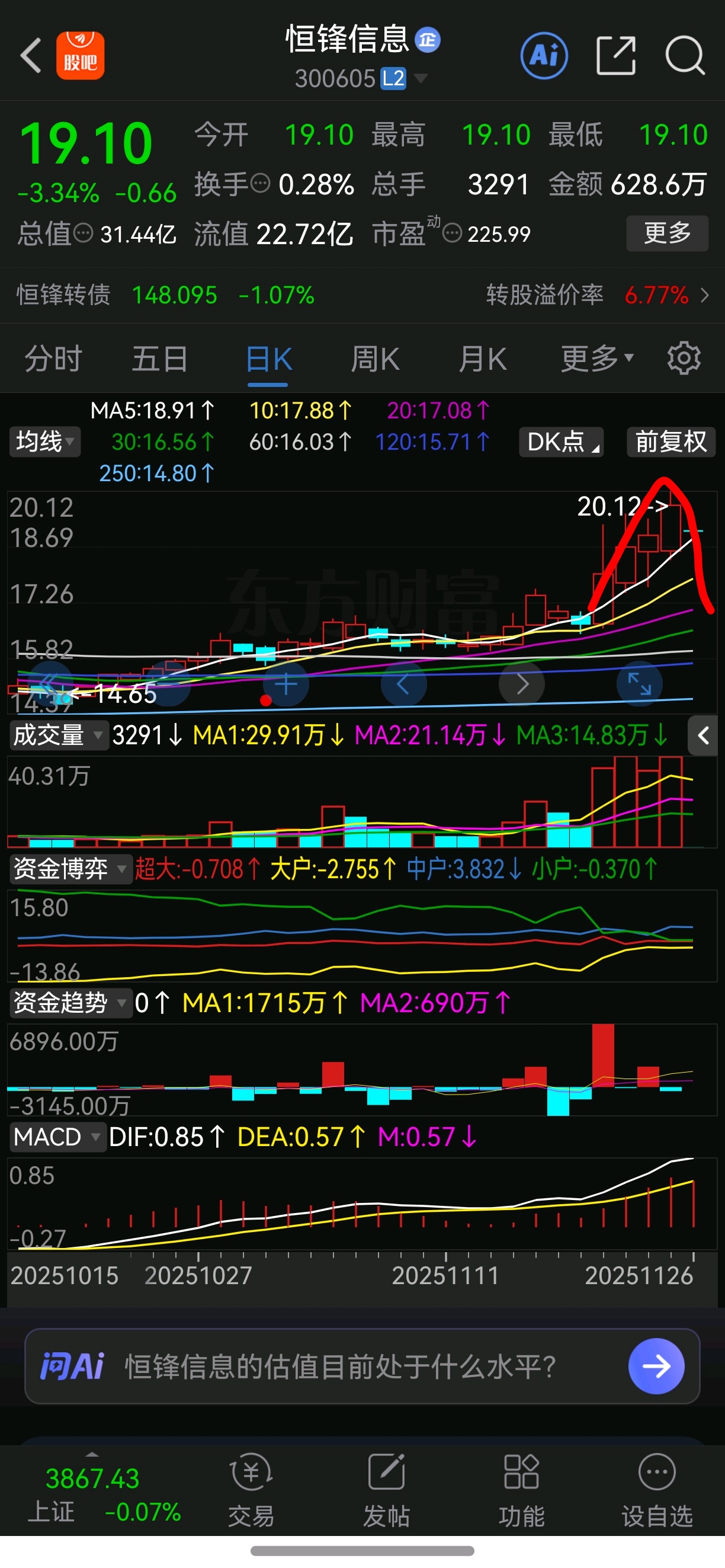Tap the 19.10 current price
Image resolution: width=725 pixels, height=1568 pixels.
(x=86, y=143)
